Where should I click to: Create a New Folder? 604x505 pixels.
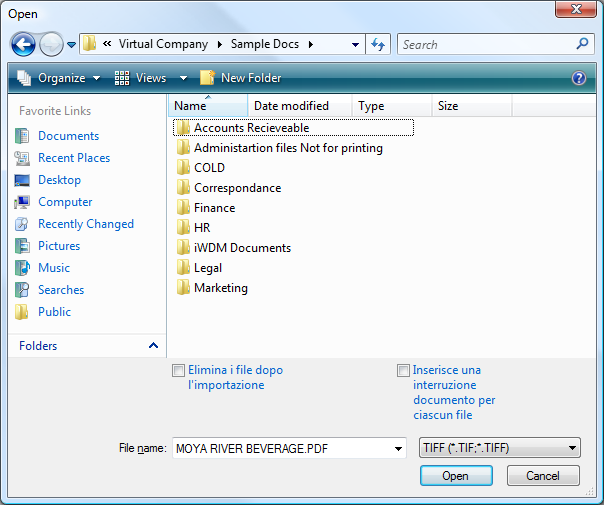click(241, 78)
